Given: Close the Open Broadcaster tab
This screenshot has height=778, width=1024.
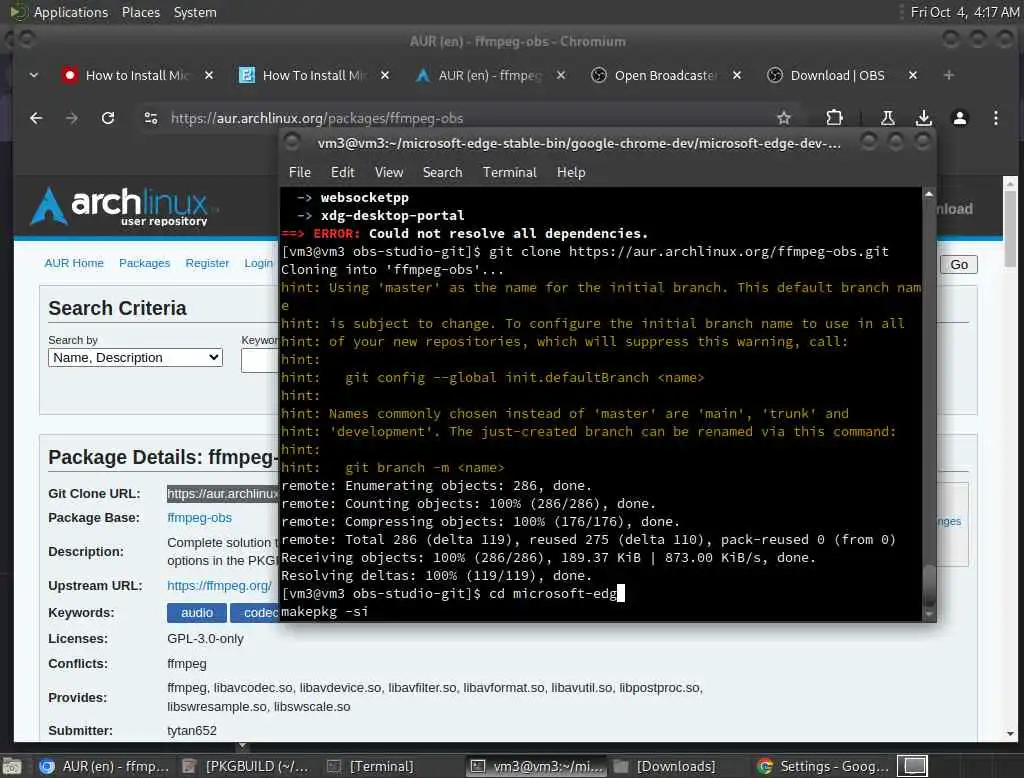Looking at the screenshot, I should [x=737, y=76].
